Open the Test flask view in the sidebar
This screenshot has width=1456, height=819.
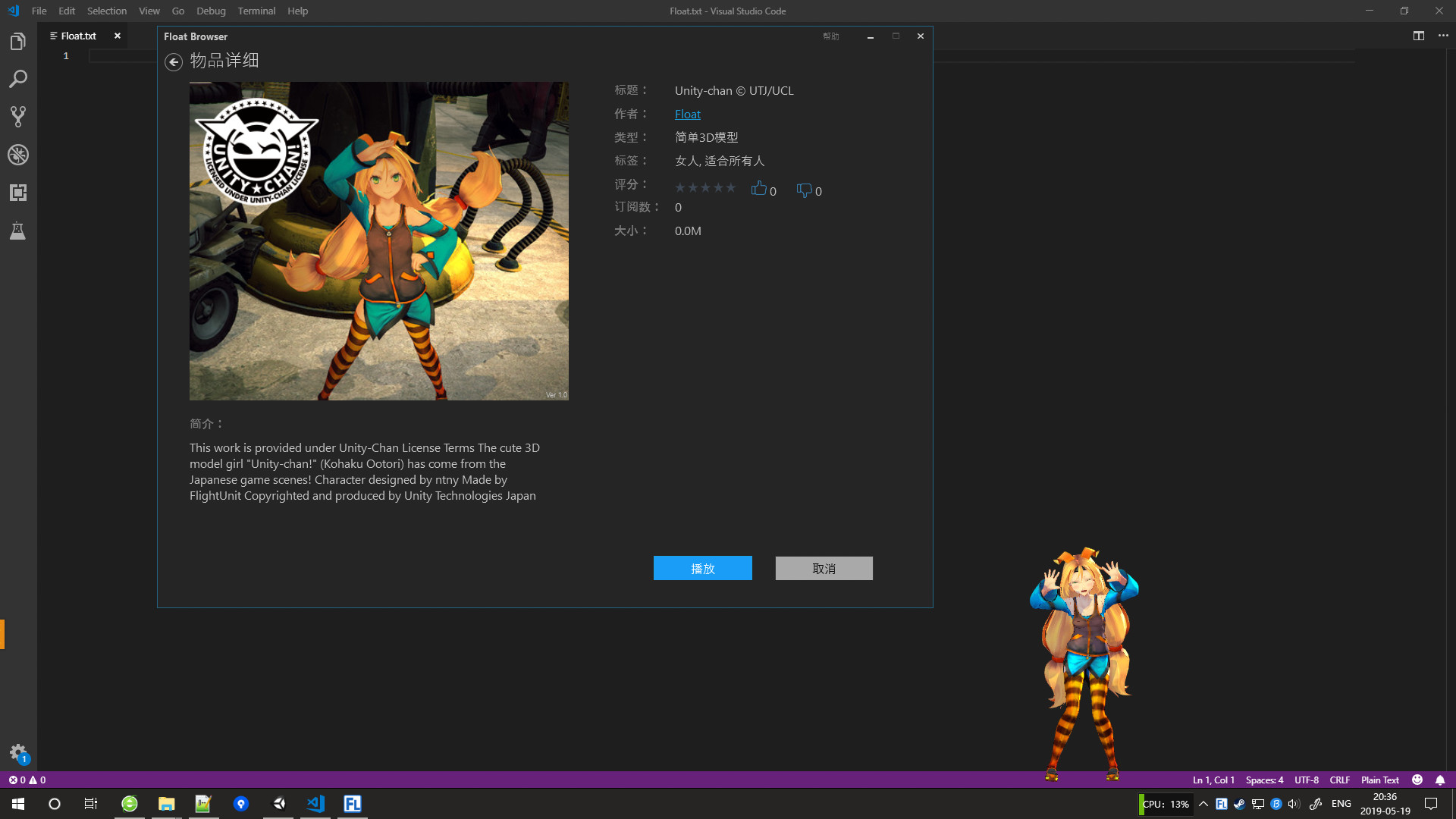(18, 231)
